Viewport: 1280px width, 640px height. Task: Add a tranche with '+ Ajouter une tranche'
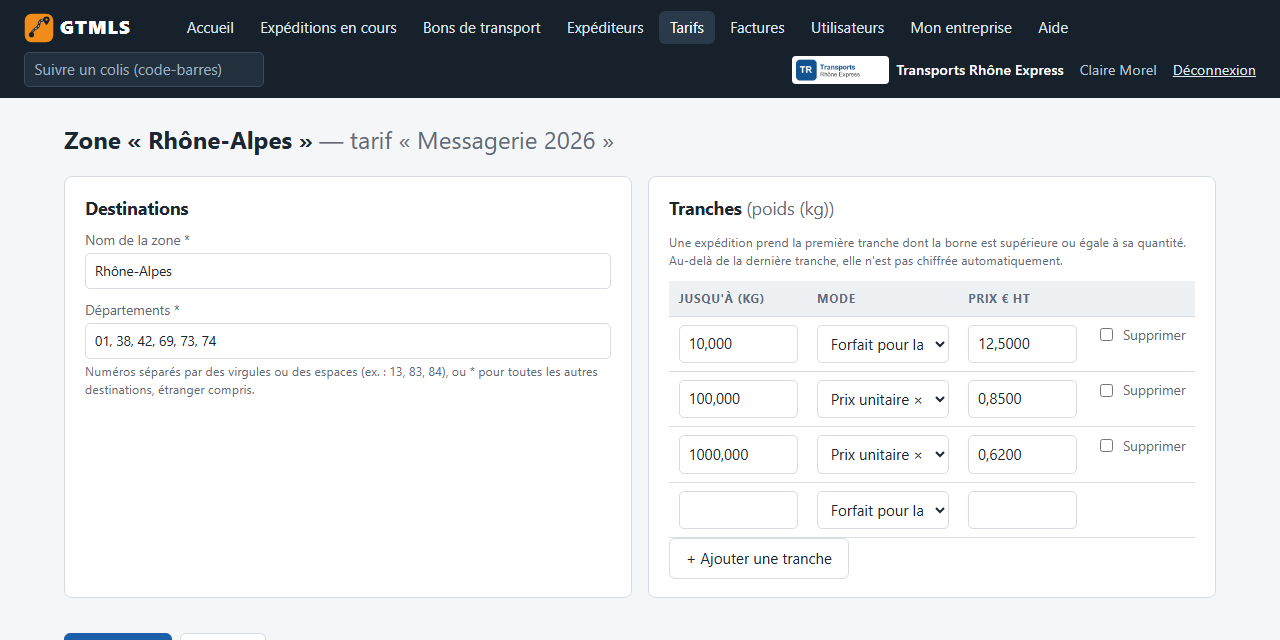(x=759, y=559)
